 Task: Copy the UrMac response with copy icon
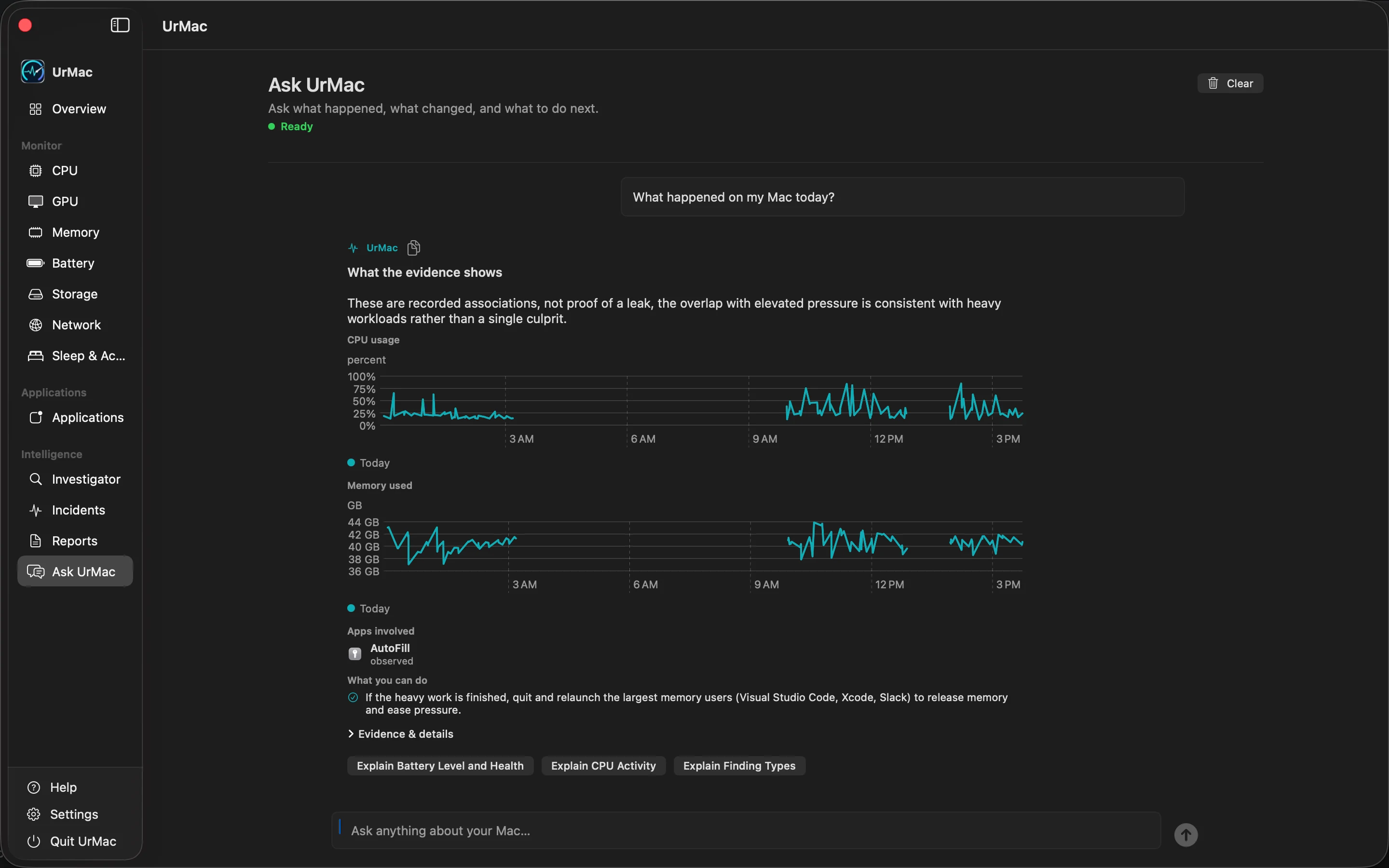(414, 248)
